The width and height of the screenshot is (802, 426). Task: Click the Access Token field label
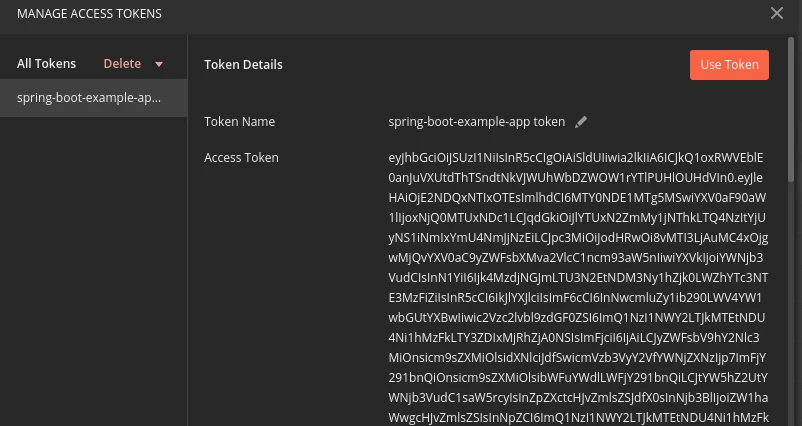point(241,158)
